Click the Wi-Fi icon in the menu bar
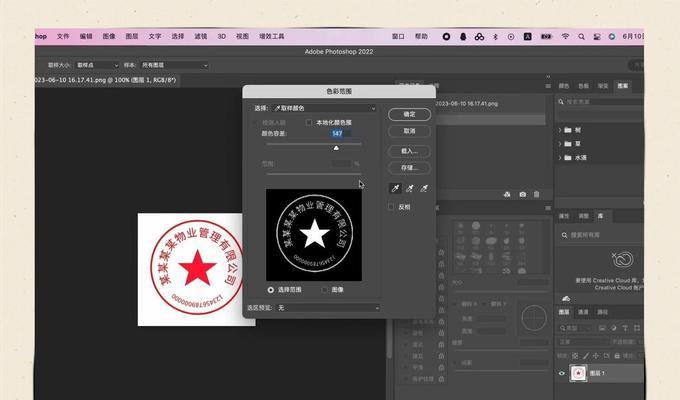 click(565, 37)
